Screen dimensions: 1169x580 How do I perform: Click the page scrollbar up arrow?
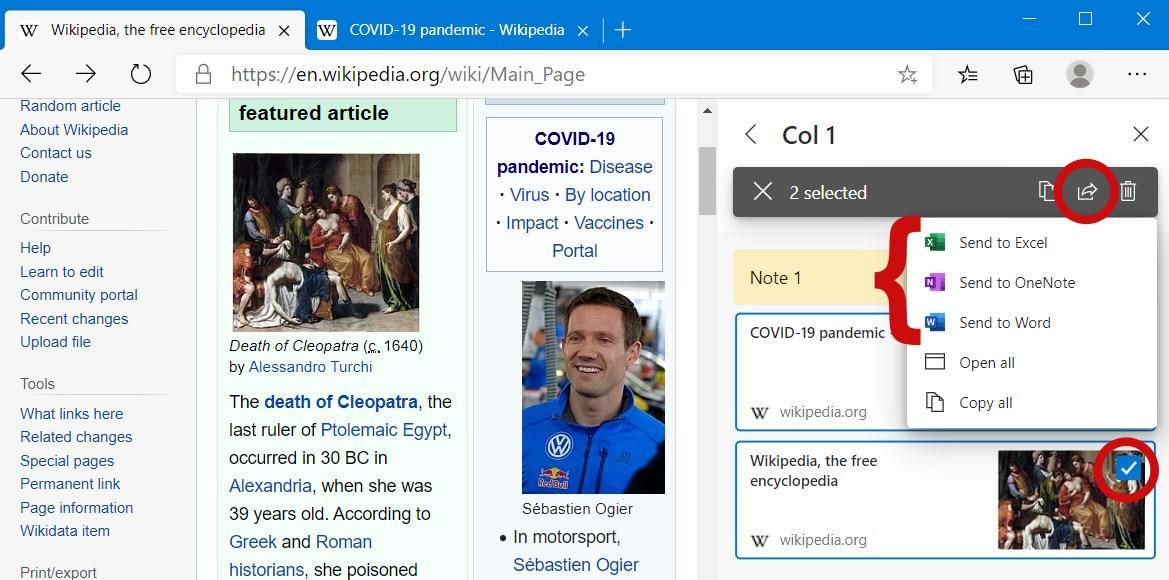tap(707, 111)
